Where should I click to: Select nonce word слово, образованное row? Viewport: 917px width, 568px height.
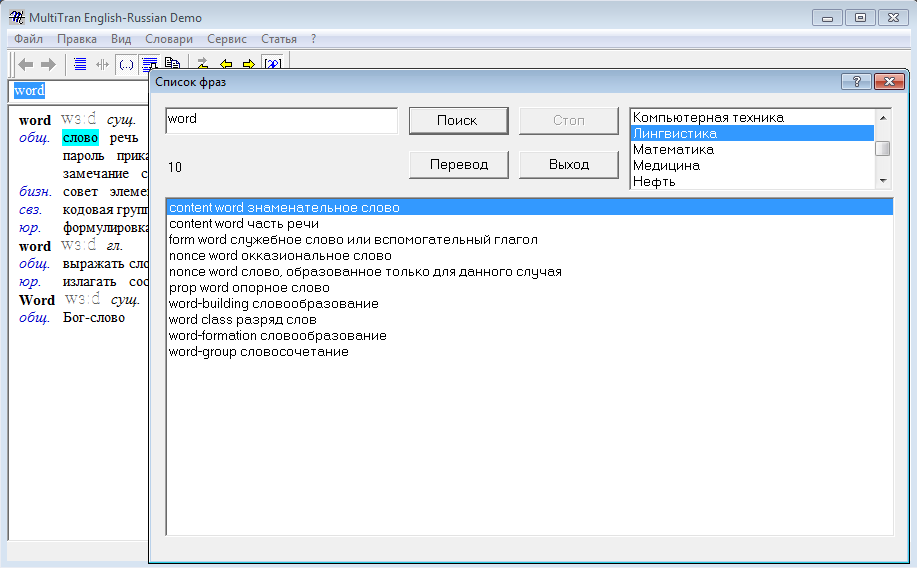tap(529, 271)
